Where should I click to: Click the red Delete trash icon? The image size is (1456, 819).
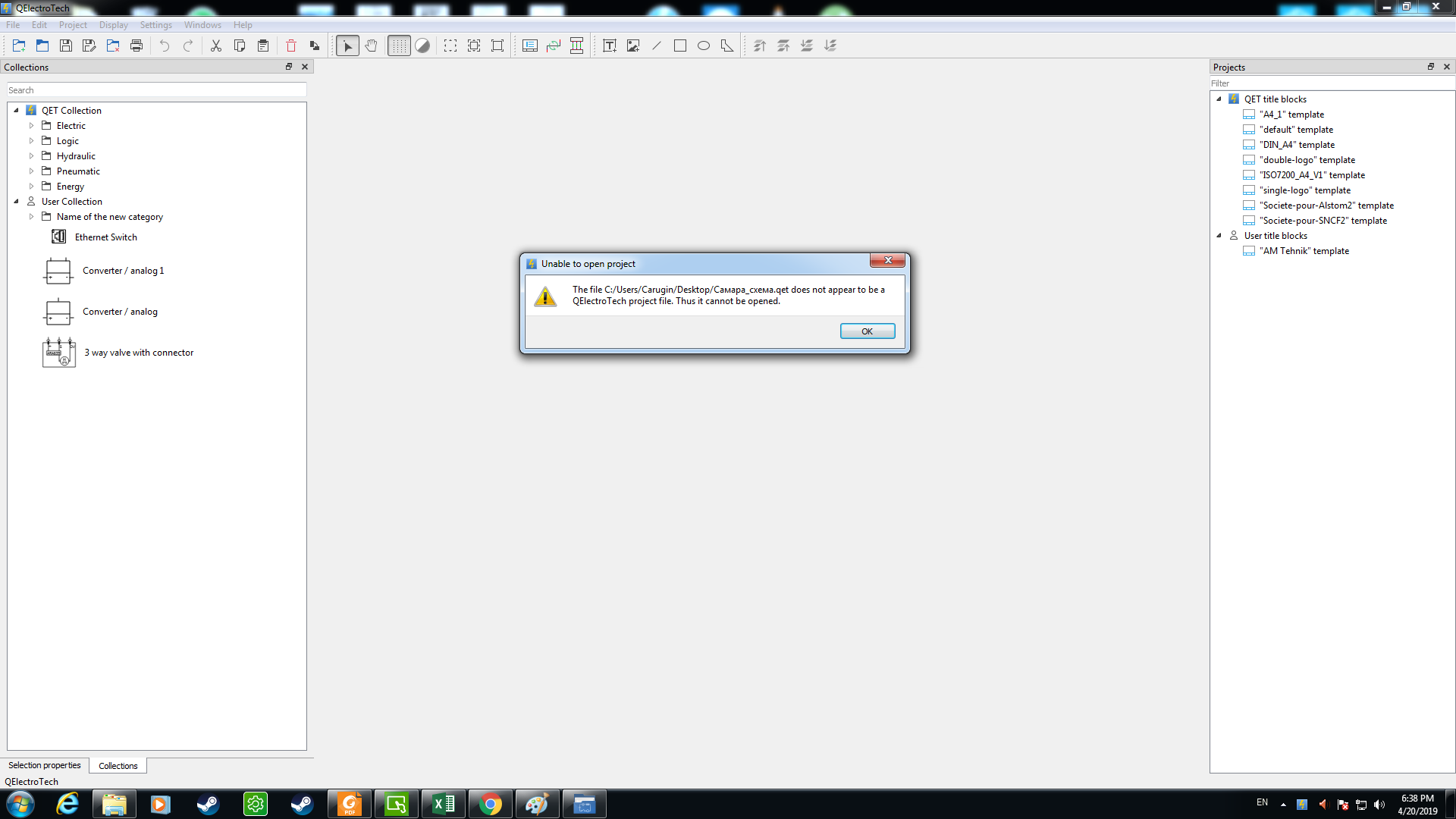(x=290, y=45)
